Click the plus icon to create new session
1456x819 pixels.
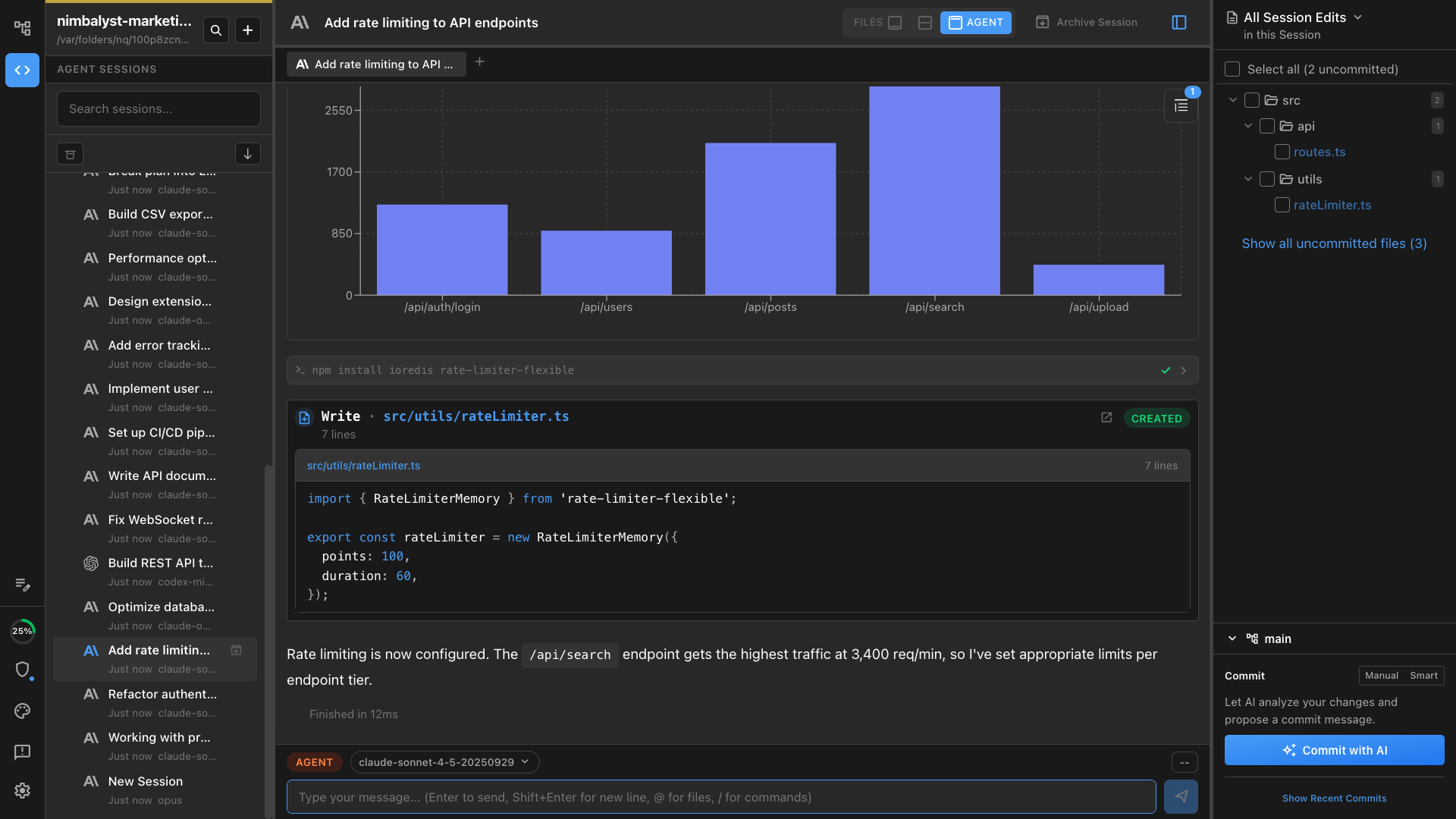coord(248,30)
